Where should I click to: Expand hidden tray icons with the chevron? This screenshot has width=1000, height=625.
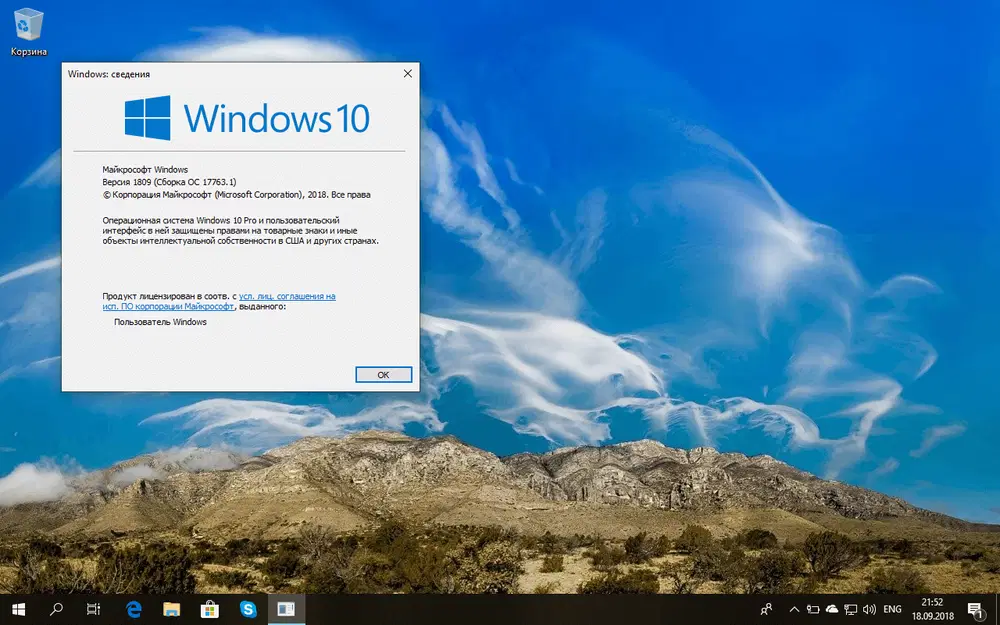(x=794, y=609)
